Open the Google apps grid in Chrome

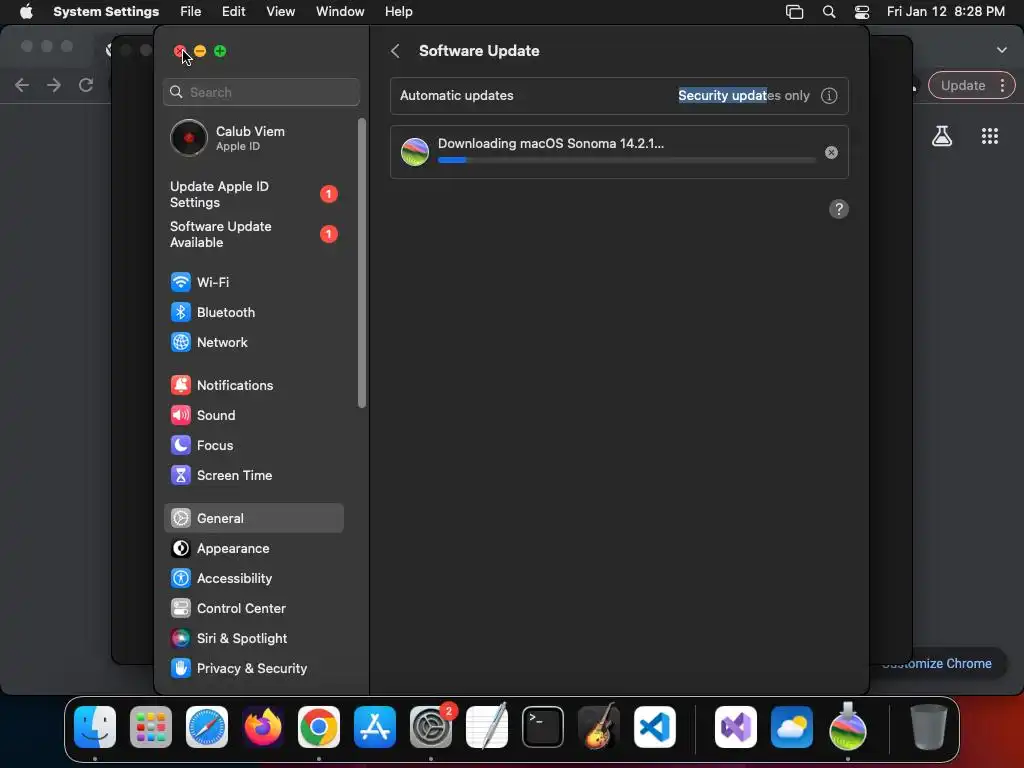990,136
